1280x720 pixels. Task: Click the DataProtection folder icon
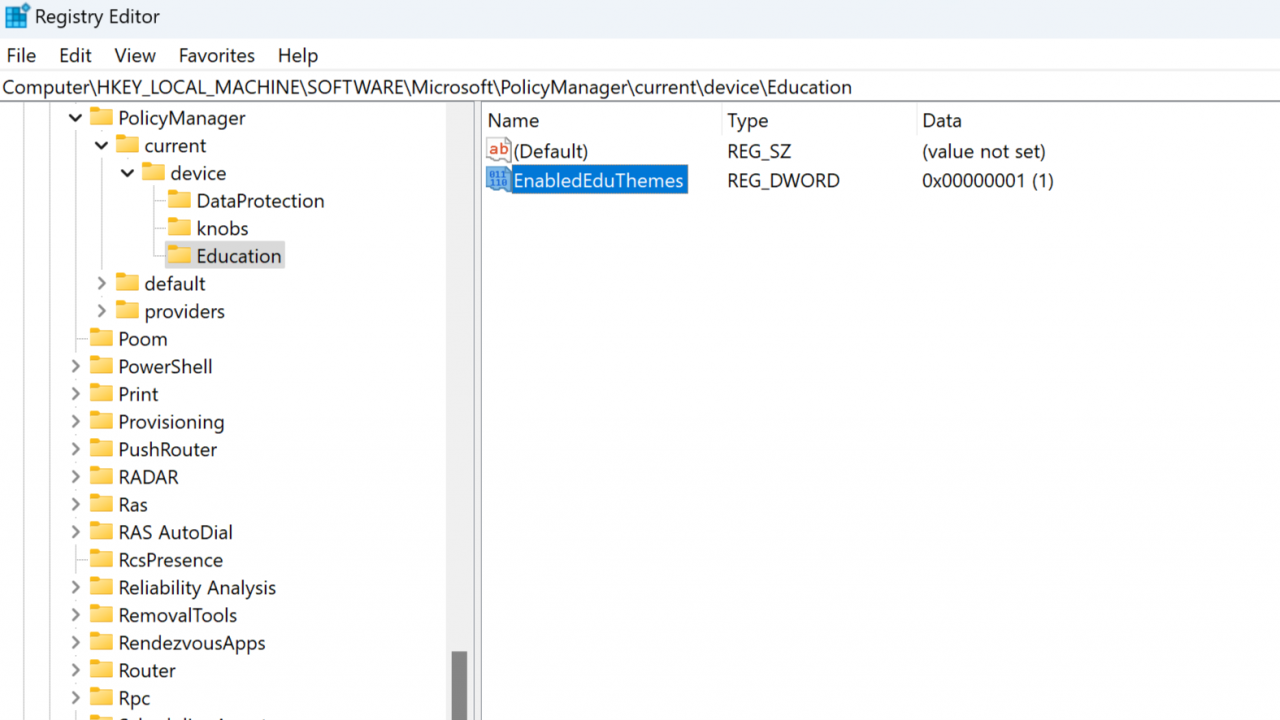click(x=179, y=200)
